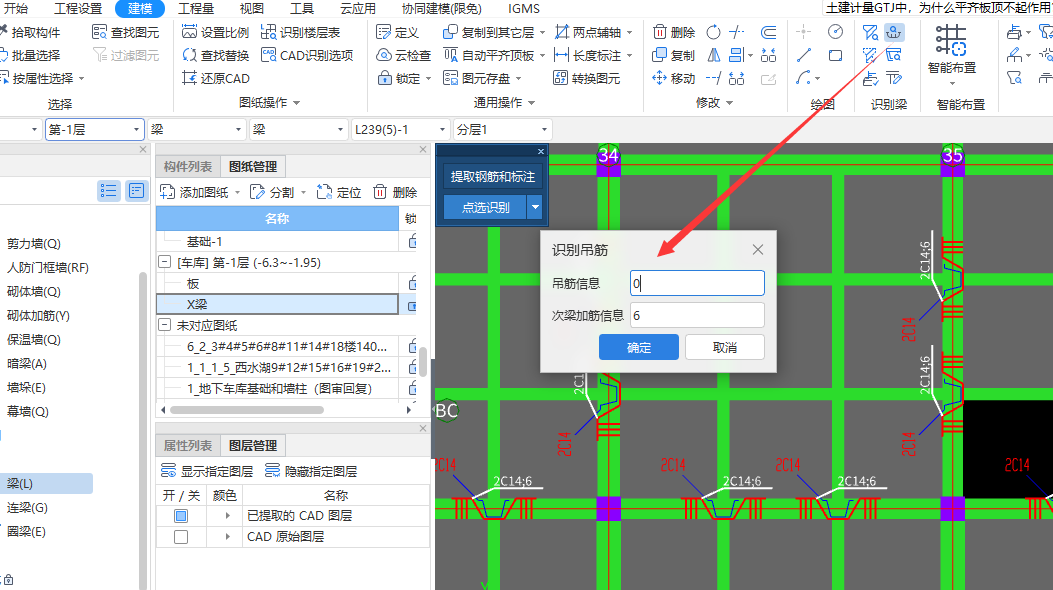1053x590 pixels.
Task: Click the first 识别梁 group icon
Action: coord(870,32)
